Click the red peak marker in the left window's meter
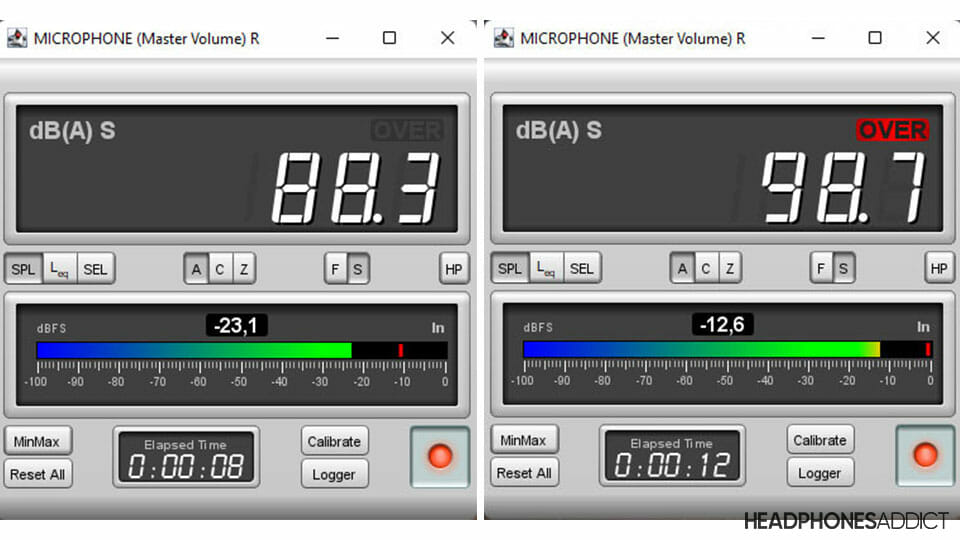 (x=400, y=350)
